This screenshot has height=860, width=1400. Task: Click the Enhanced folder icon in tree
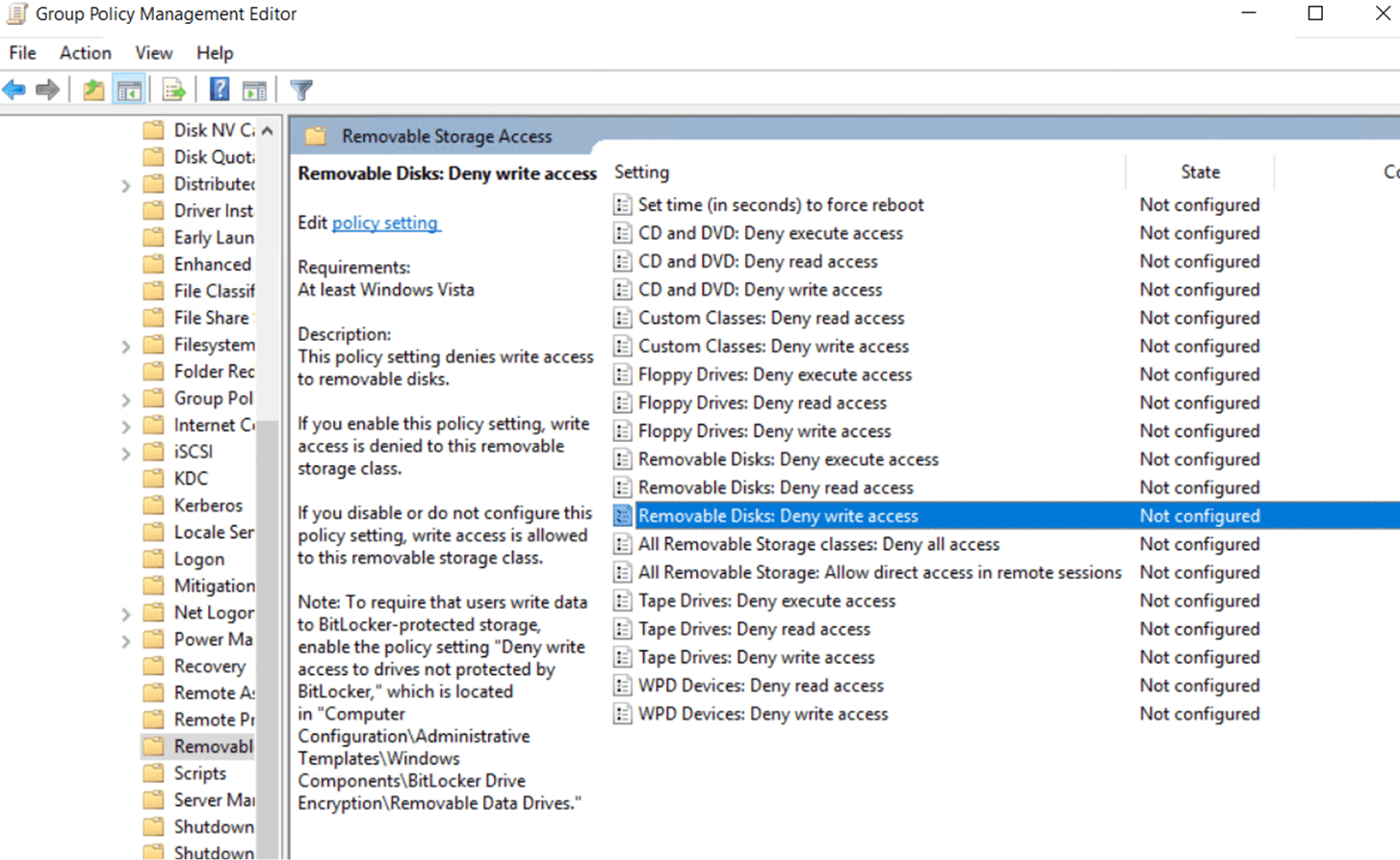(153, 264)
